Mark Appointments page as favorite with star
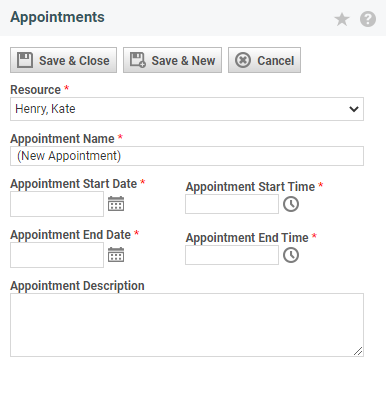The height and width of the screenshot is (416, 386). pos(342,19)
